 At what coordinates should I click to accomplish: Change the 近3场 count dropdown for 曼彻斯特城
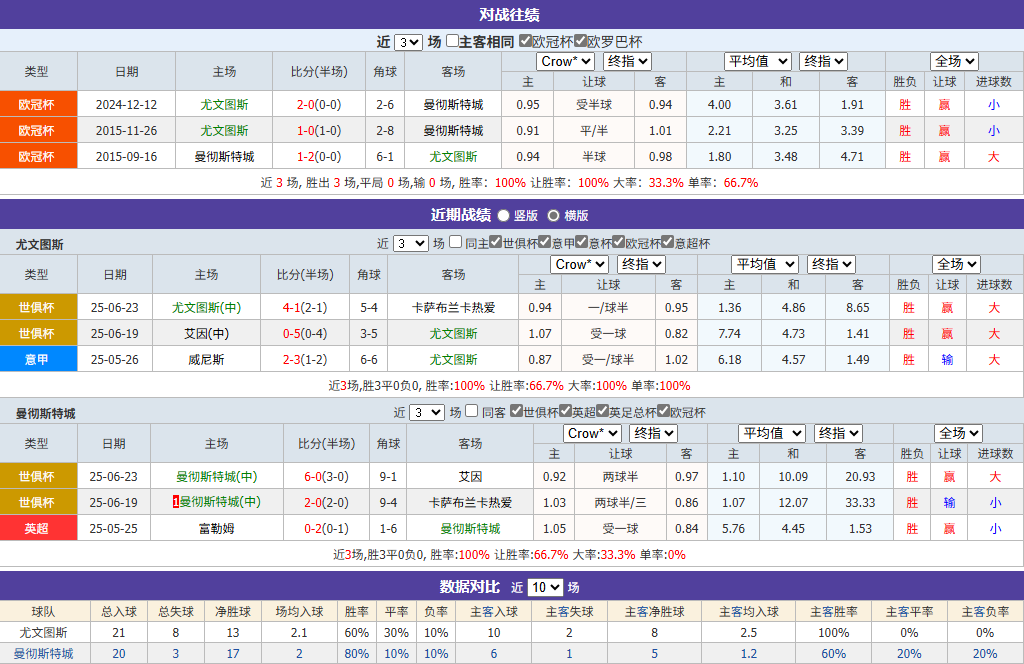click(x=425, y=412)
